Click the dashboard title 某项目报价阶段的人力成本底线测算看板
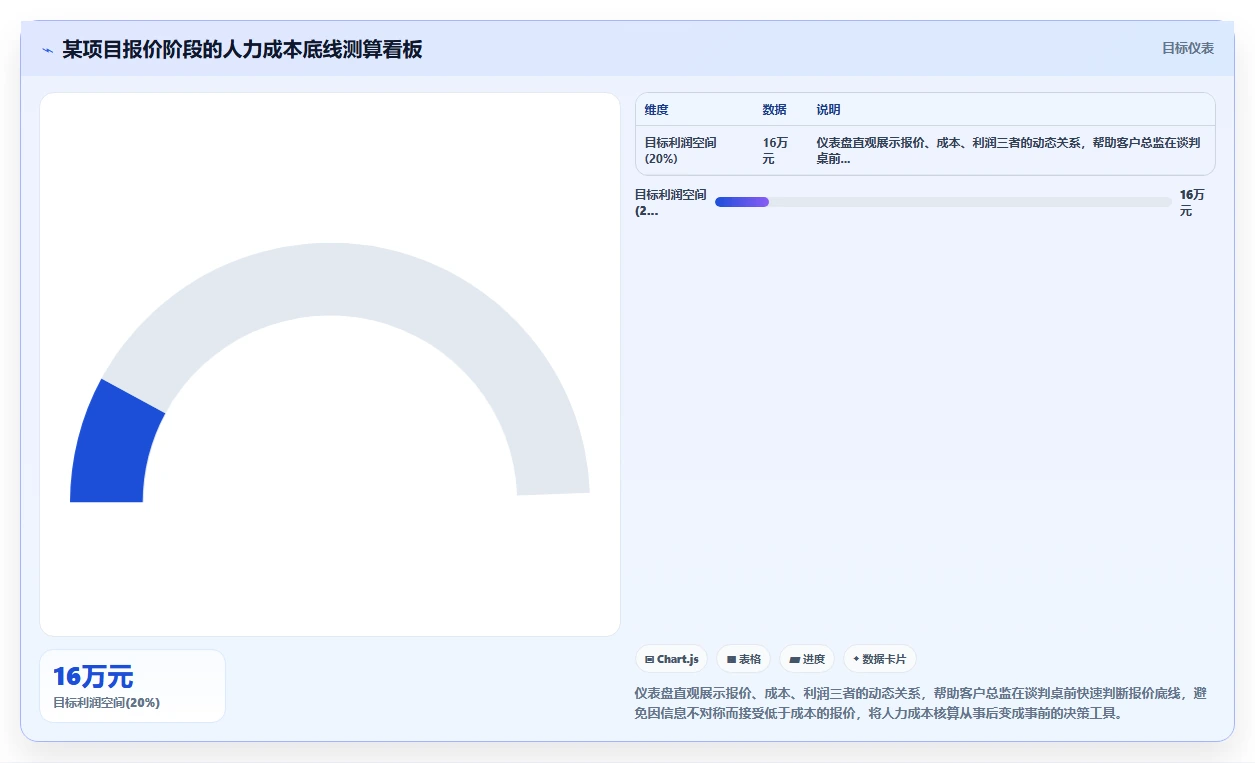Image resolution: width=1255 pixels, height=763 pixels. 242,50
